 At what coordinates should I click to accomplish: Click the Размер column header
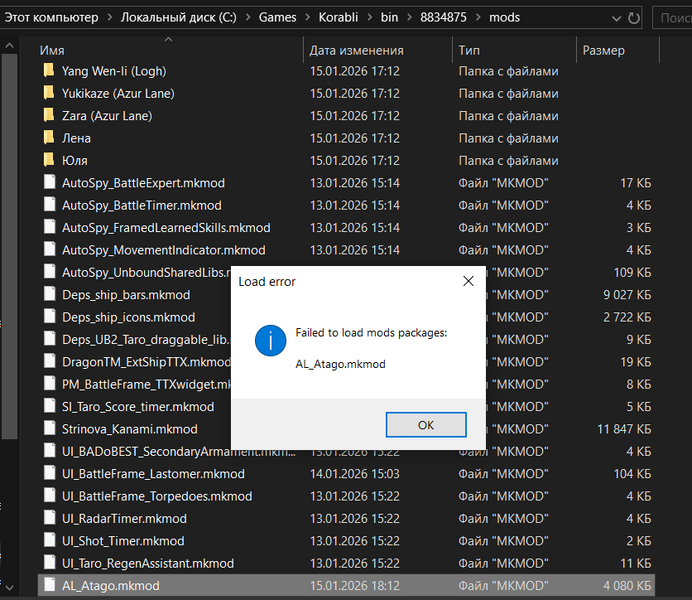point(603,50)
